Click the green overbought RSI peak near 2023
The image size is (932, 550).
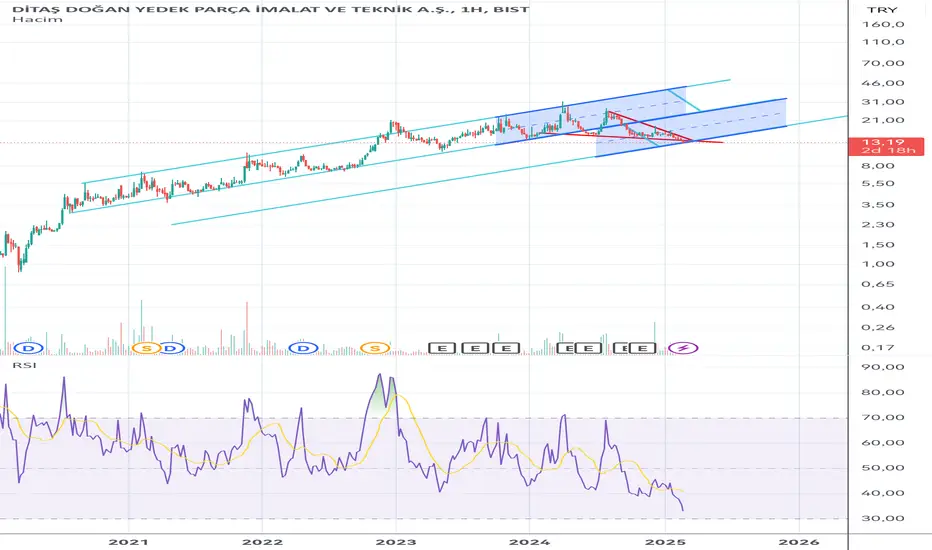(379, 395)
